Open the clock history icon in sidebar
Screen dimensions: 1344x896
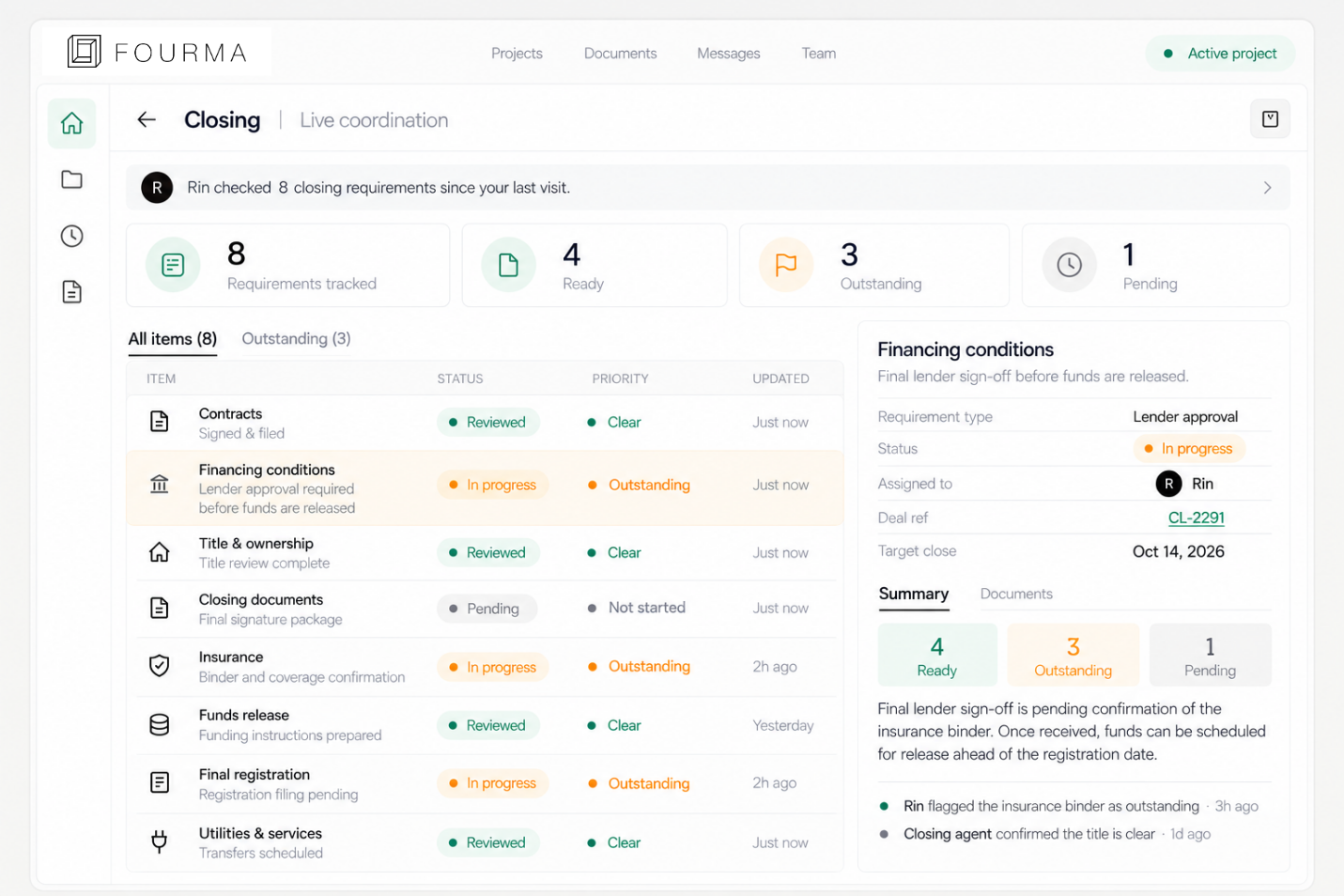coord(71,236)
